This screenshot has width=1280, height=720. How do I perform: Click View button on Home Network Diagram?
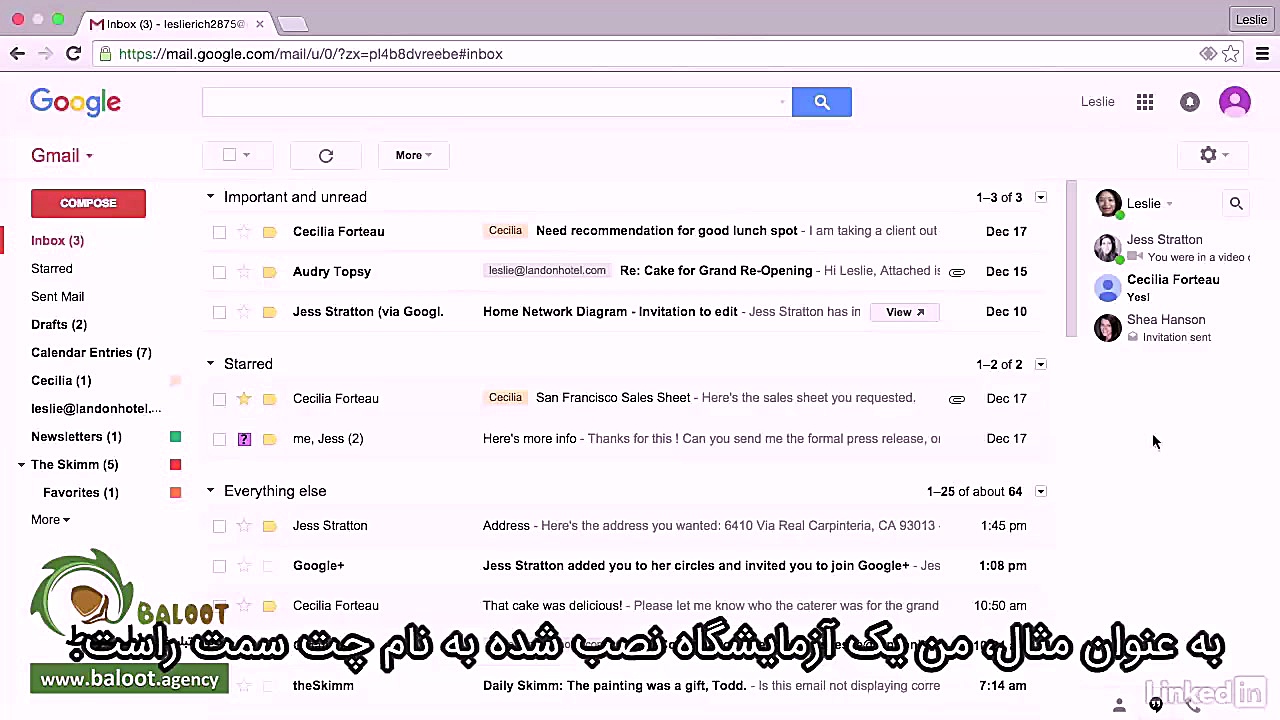(x=905, y=312)
